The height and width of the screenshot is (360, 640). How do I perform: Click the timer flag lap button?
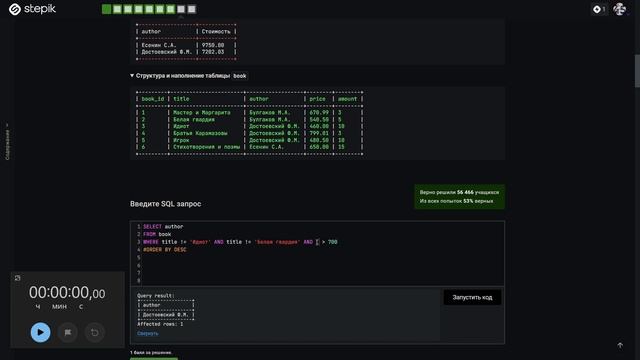pyautogui.click(x=67, y=332)
